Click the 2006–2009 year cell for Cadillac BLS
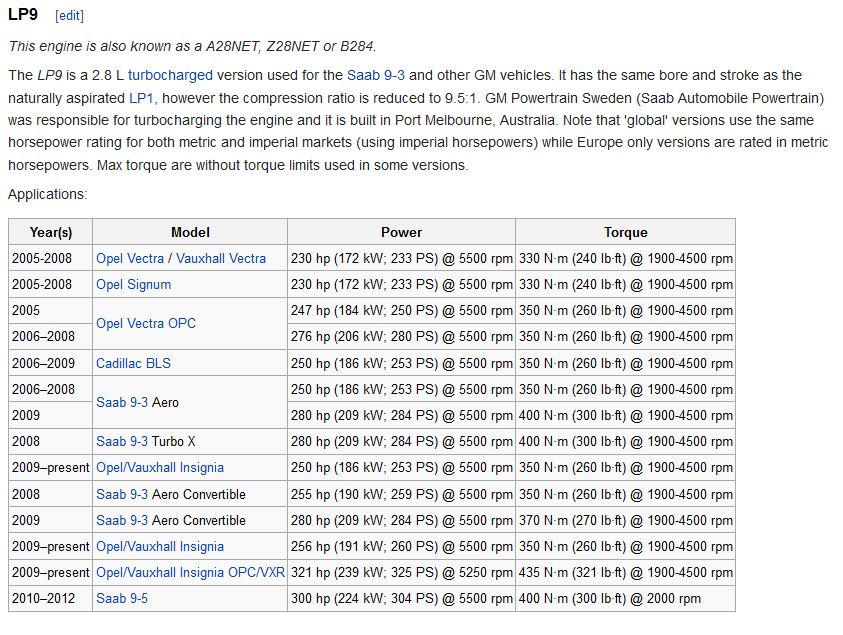This screenshot has width=843, height=635. [x=51, y=363]
